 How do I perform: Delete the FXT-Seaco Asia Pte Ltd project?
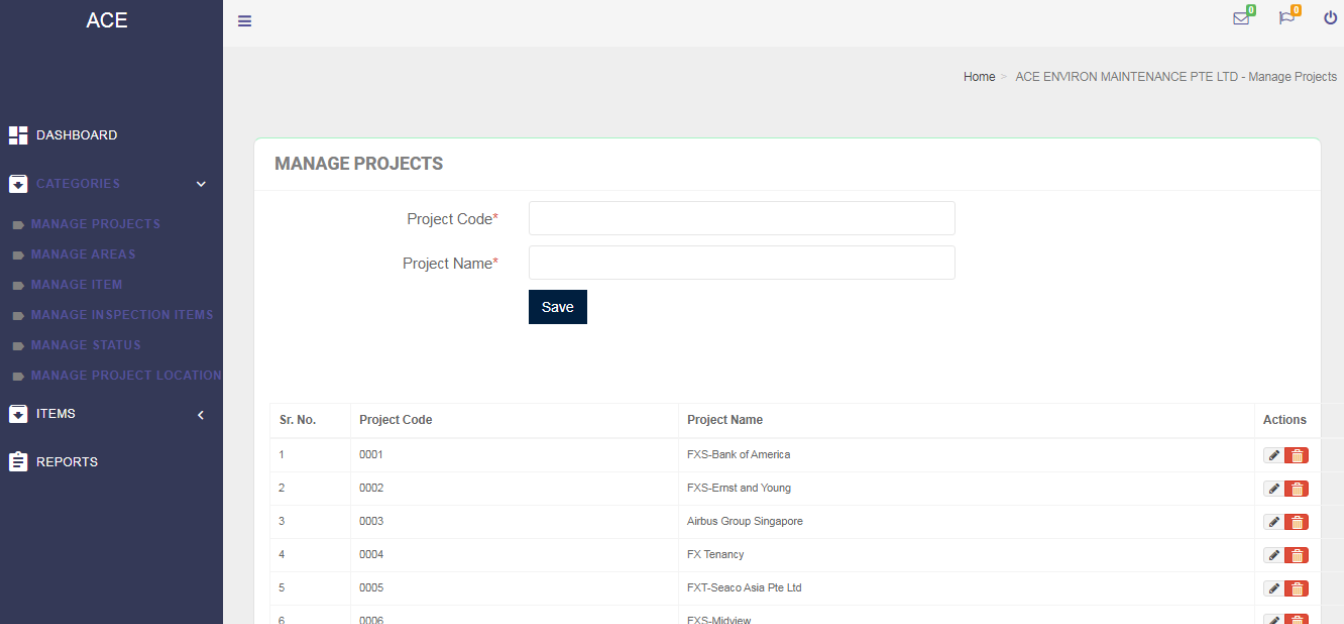[1297, 589]
